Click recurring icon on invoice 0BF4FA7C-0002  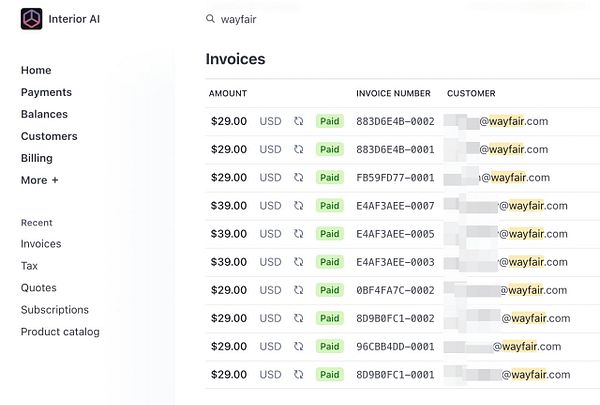[x=298, y=290]
